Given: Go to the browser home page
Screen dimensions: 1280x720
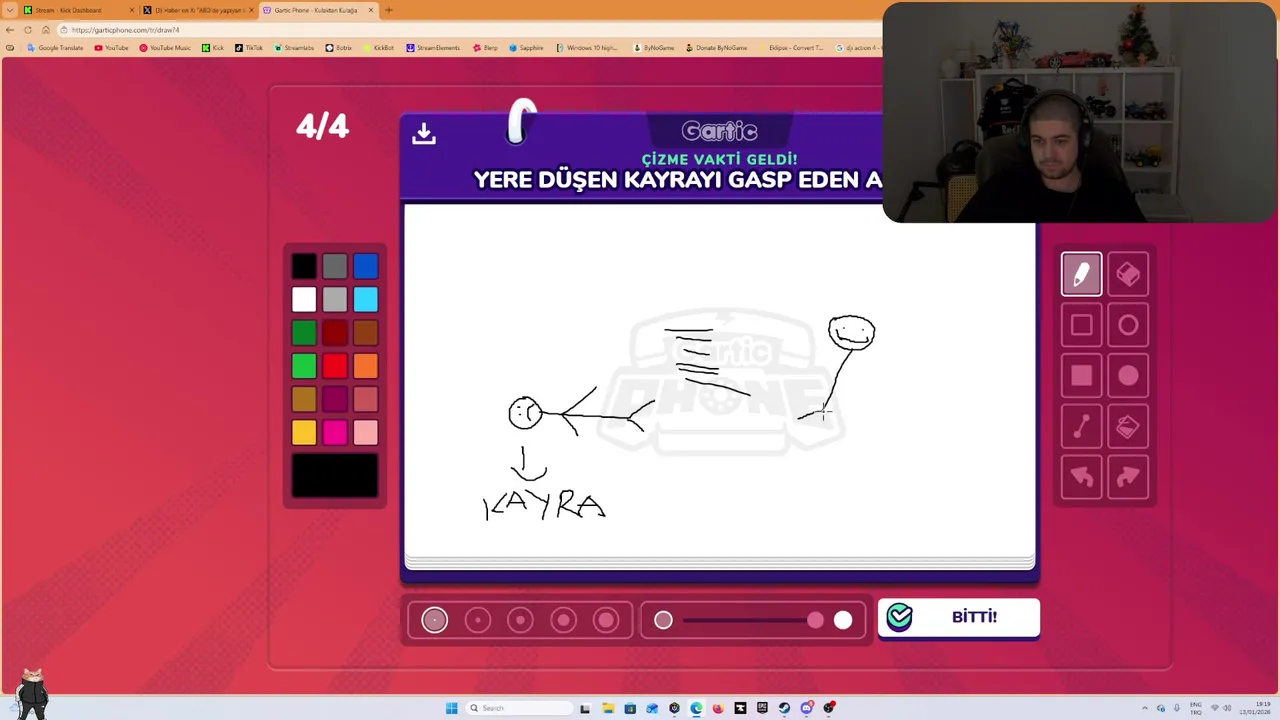Looking at the screenshot, I should [x=45, y=29].
